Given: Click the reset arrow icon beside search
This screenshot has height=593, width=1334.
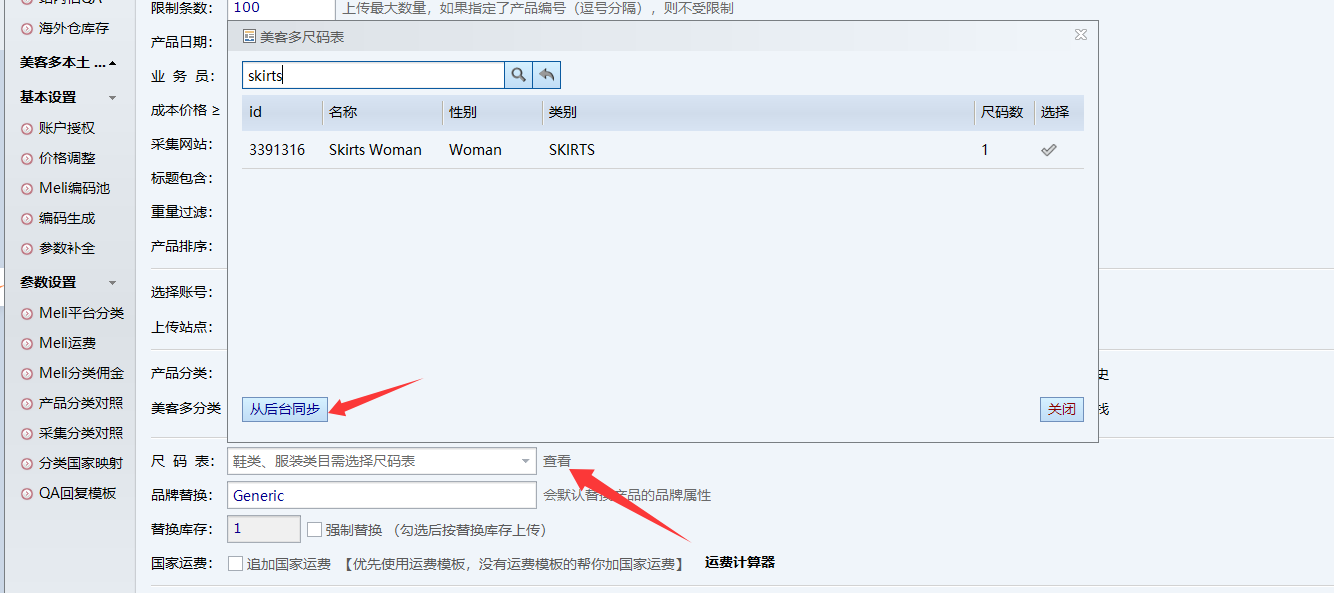Looking at the screenshot, I should point(547,75).
